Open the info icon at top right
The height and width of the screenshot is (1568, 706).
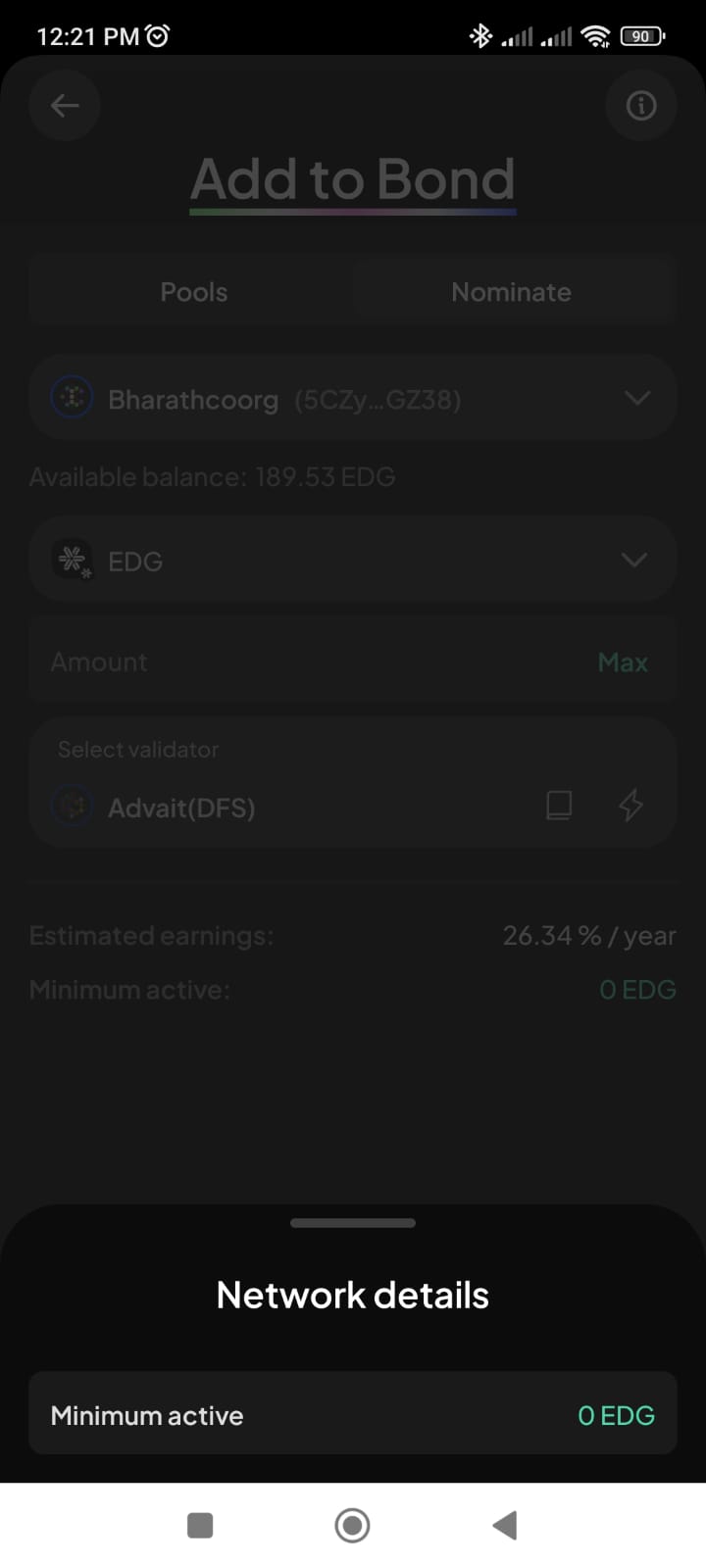tap(641, 105)
